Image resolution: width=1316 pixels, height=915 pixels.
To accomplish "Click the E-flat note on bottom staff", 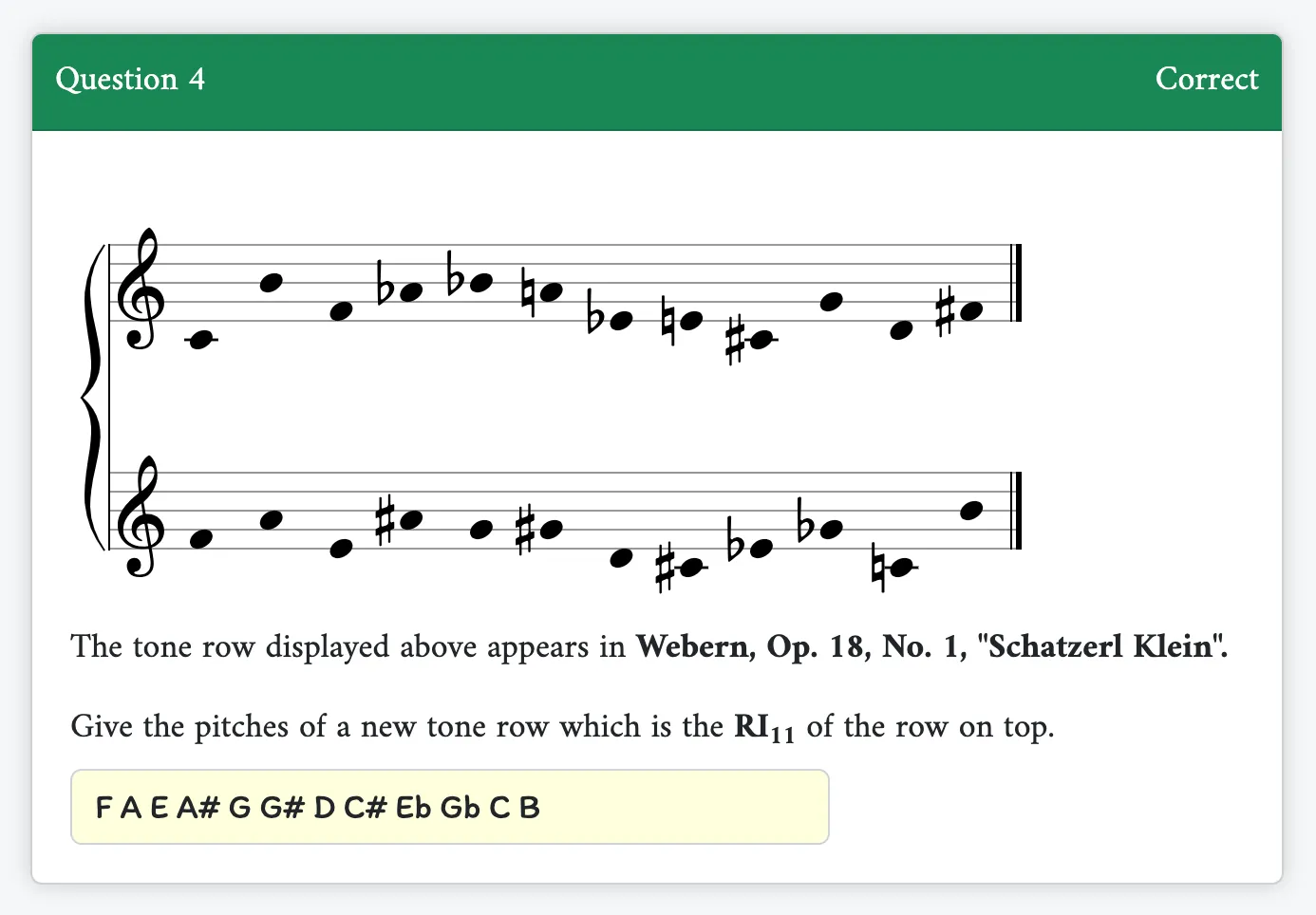I will coord(750,545).
